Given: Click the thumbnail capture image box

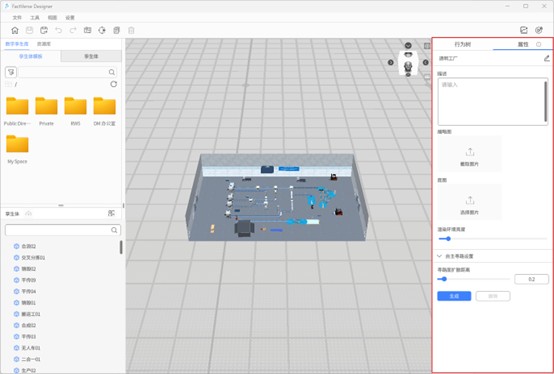Looking at the screenshot, I should pos(470,154).
